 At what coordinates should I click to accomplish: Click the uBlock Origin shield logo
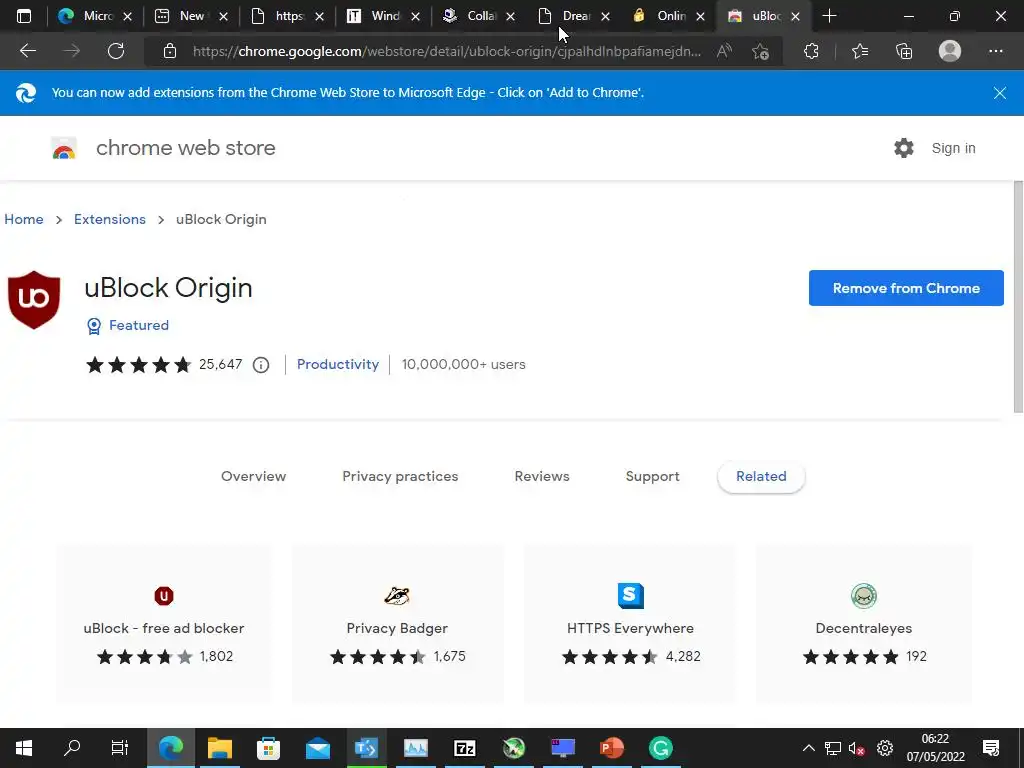[x=34, y=300]
